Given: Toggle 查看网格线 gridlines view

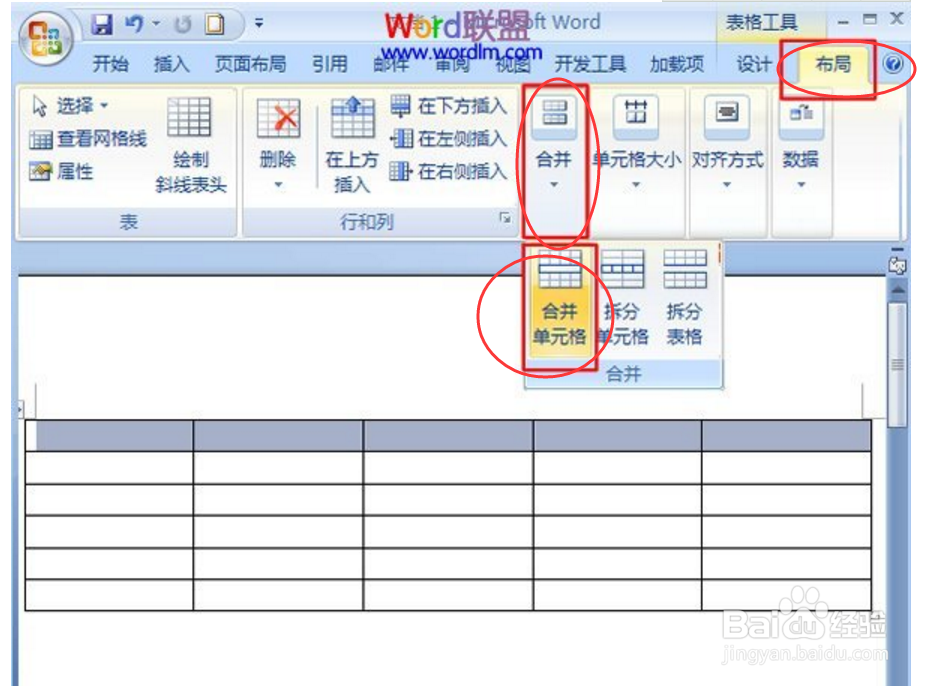Looking at the screenshot, I should (x=88, y=139).
